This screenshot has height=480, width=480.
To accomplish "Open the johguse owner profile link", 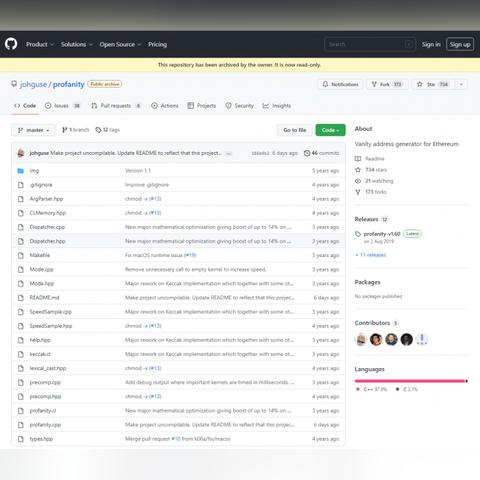I will (33, 84).
